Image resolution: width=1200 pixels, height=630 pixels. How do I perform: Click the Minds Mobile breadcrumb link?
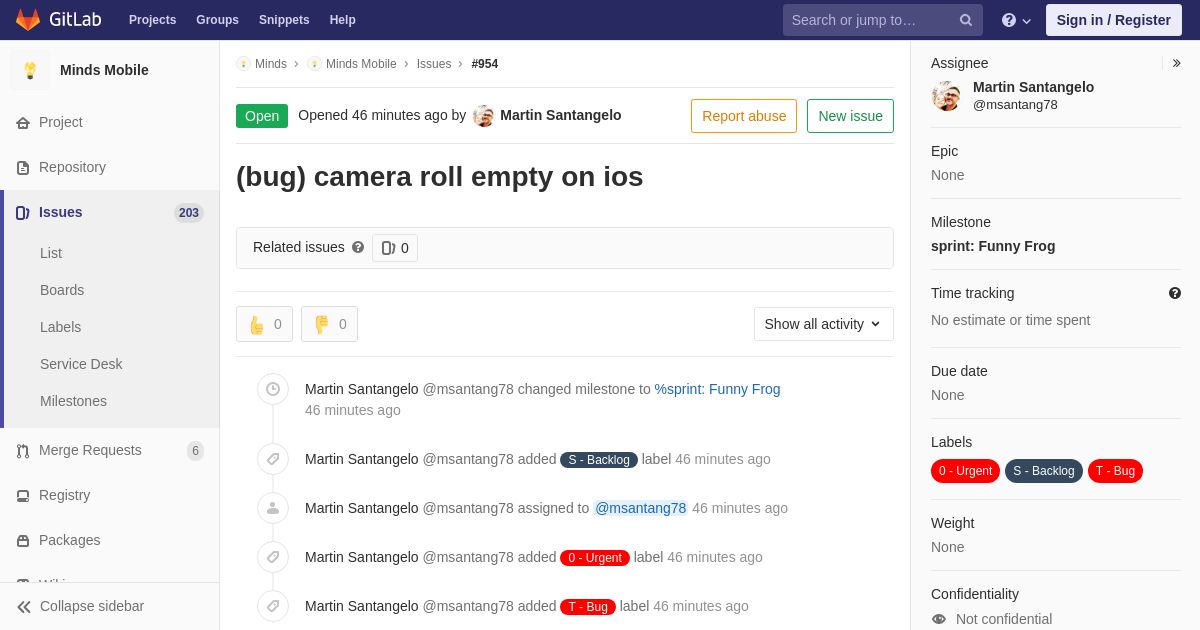pos(361,64)
